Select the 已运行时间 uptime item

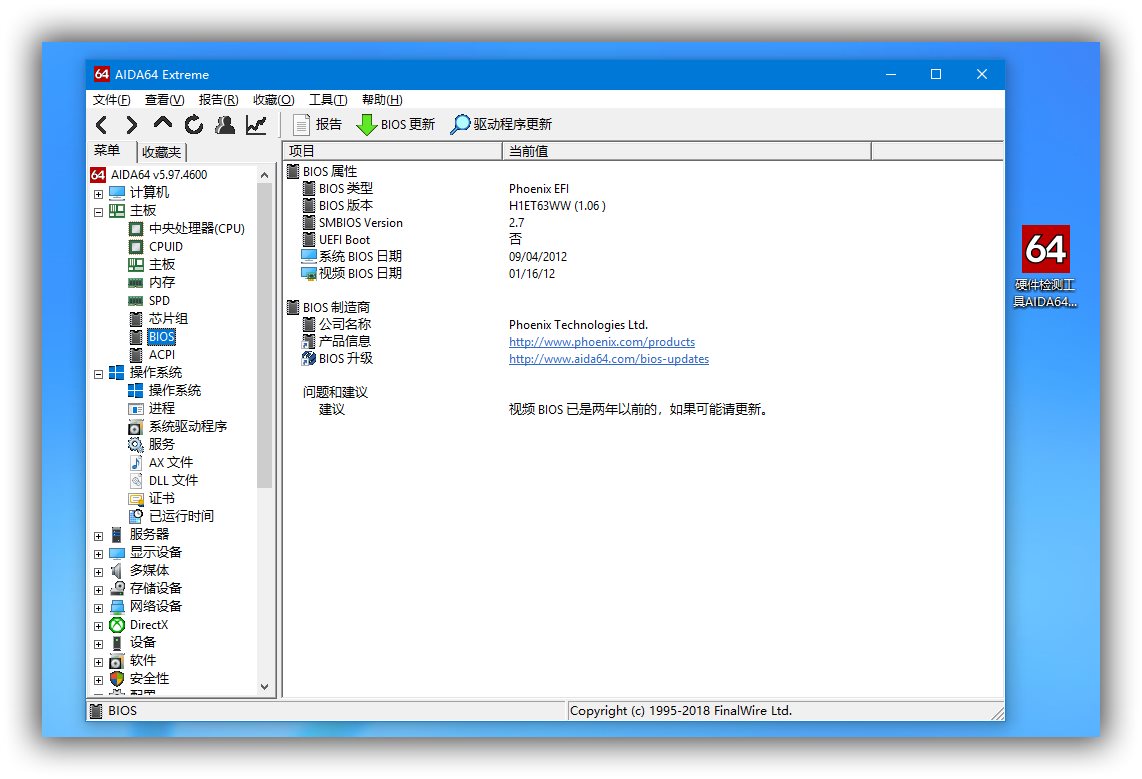click(x=181, y=516)
